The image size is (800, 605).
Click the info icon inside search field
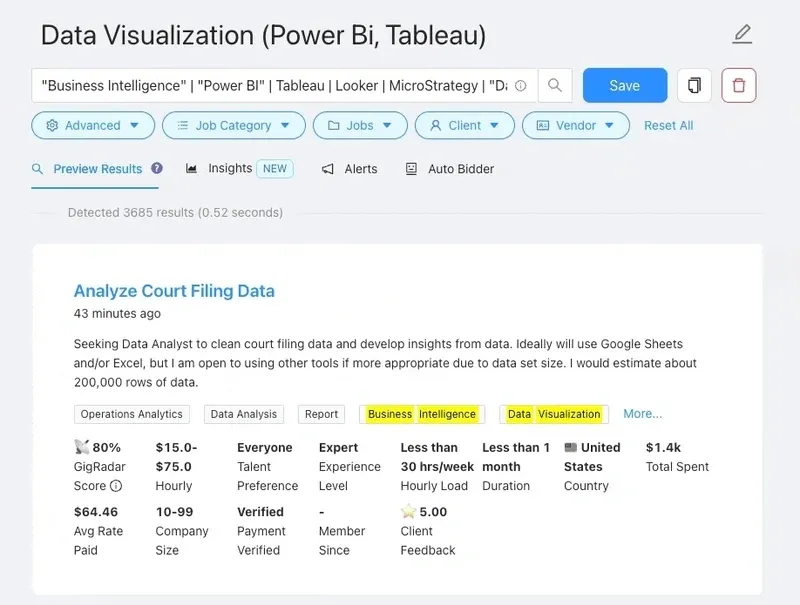pyautogui.click(x=520, y=86)
